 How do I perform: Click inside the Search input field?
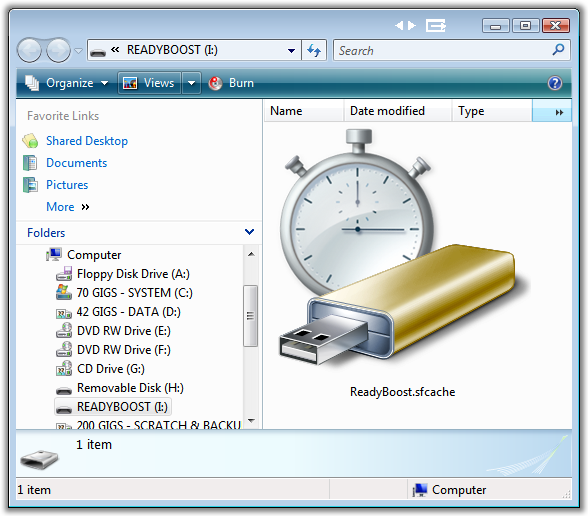click(442, 50)
